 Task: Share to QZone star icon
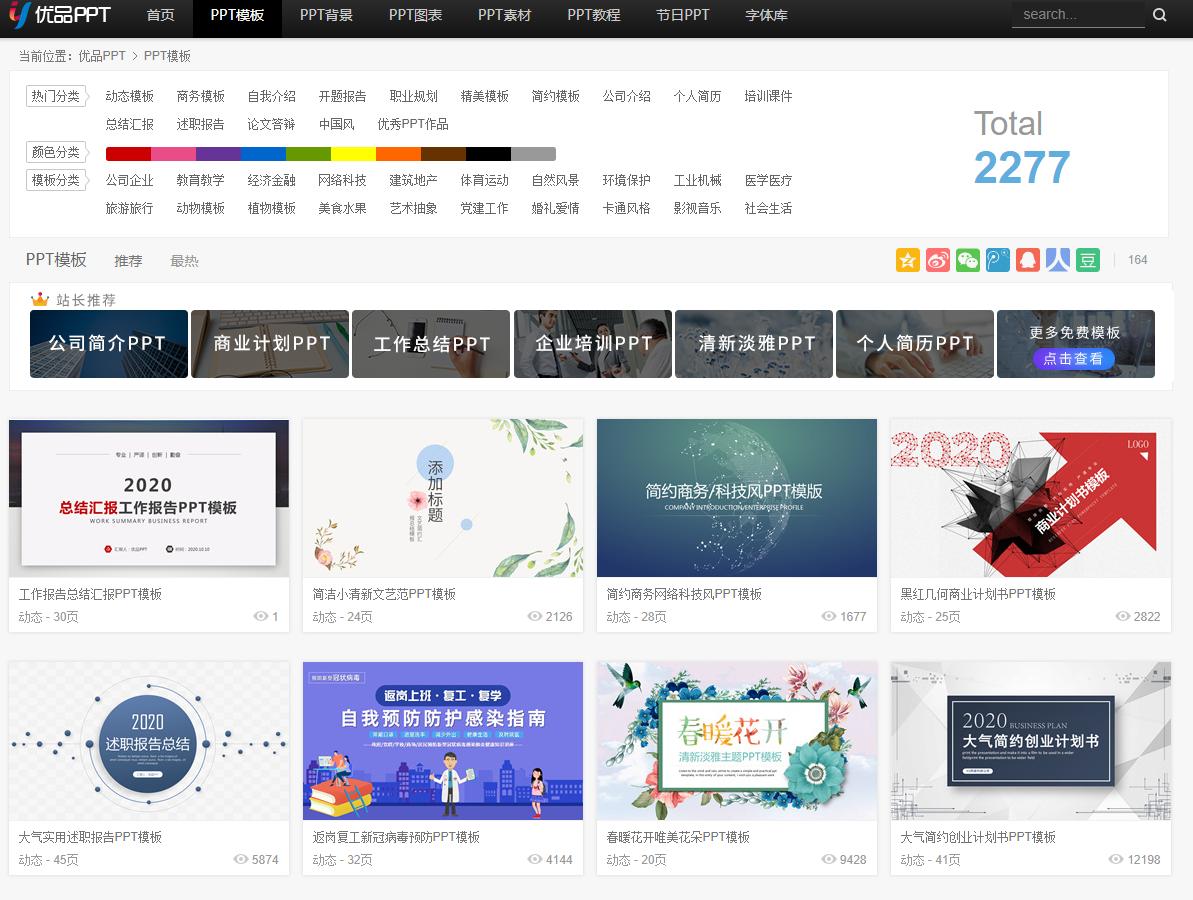tap(907, 260)
